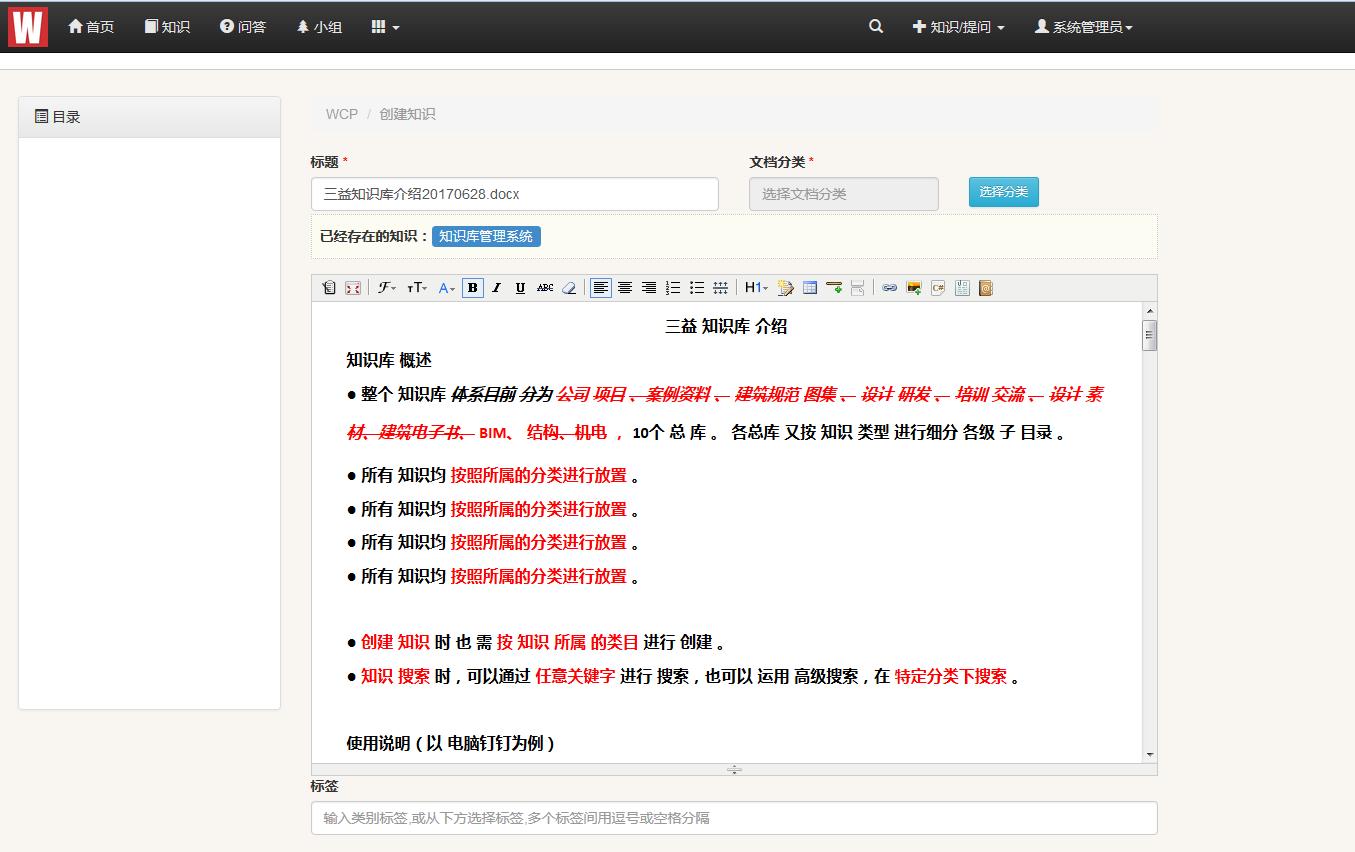
Task: Click the 知识库 概述 subheading
Action: coord(389,360)
